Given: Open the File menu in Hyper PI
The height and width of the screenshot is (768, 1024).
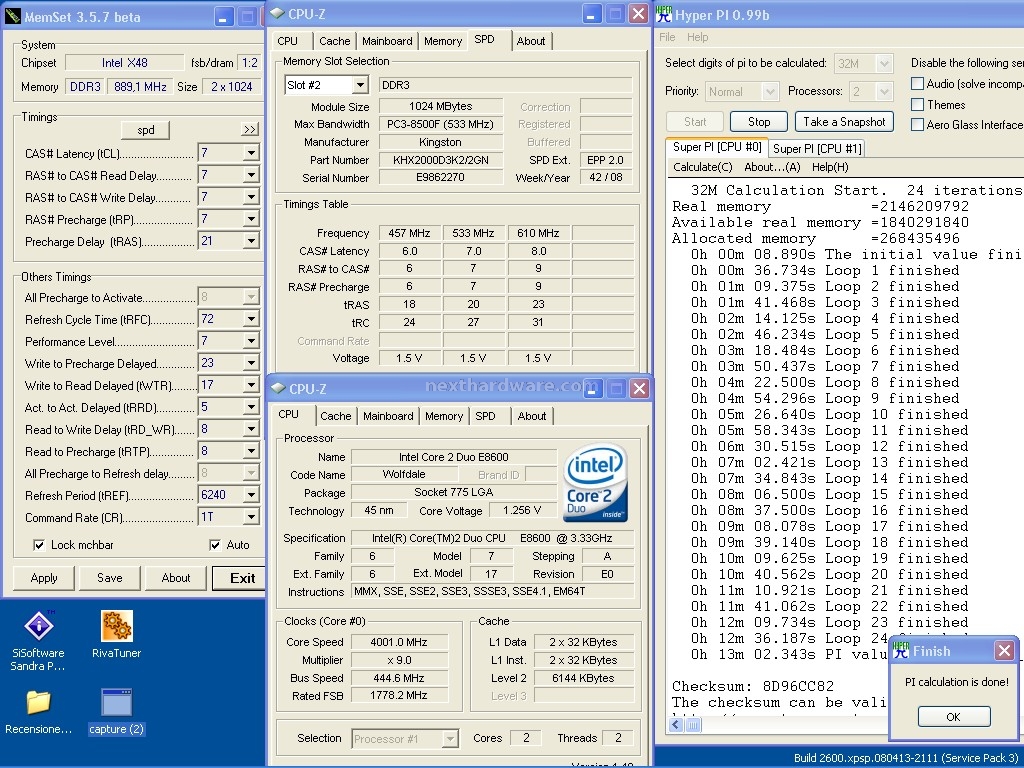Looking at the screenshot, I should [x=667, y=37].
